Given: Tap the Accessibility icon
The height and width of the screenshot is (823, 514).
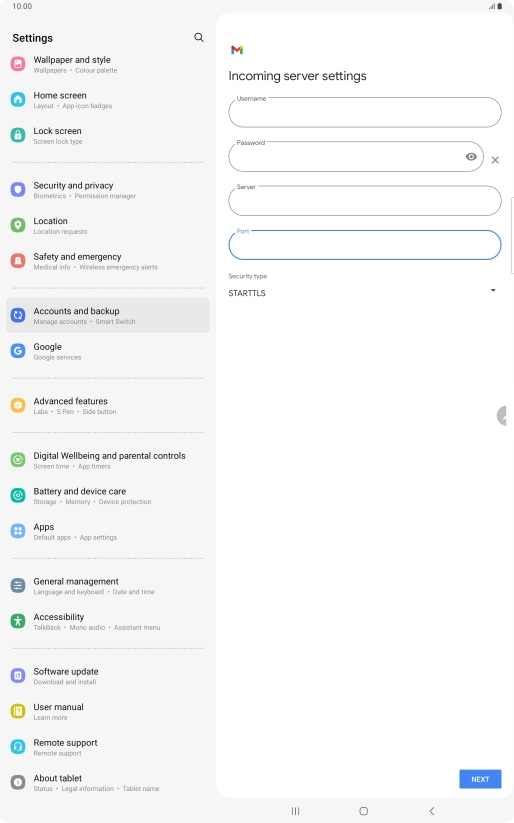Looking at the screenshot, I should point(18,621).
